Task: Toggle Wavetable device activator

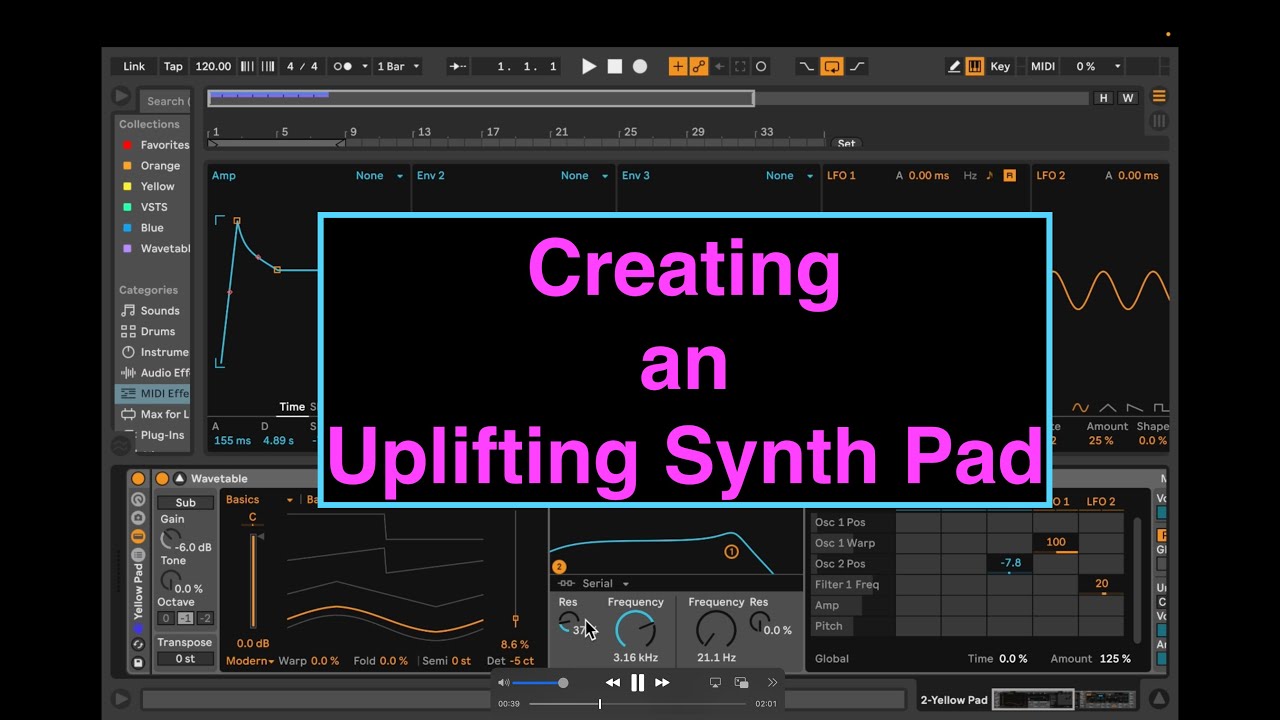Action: [162, 478]
